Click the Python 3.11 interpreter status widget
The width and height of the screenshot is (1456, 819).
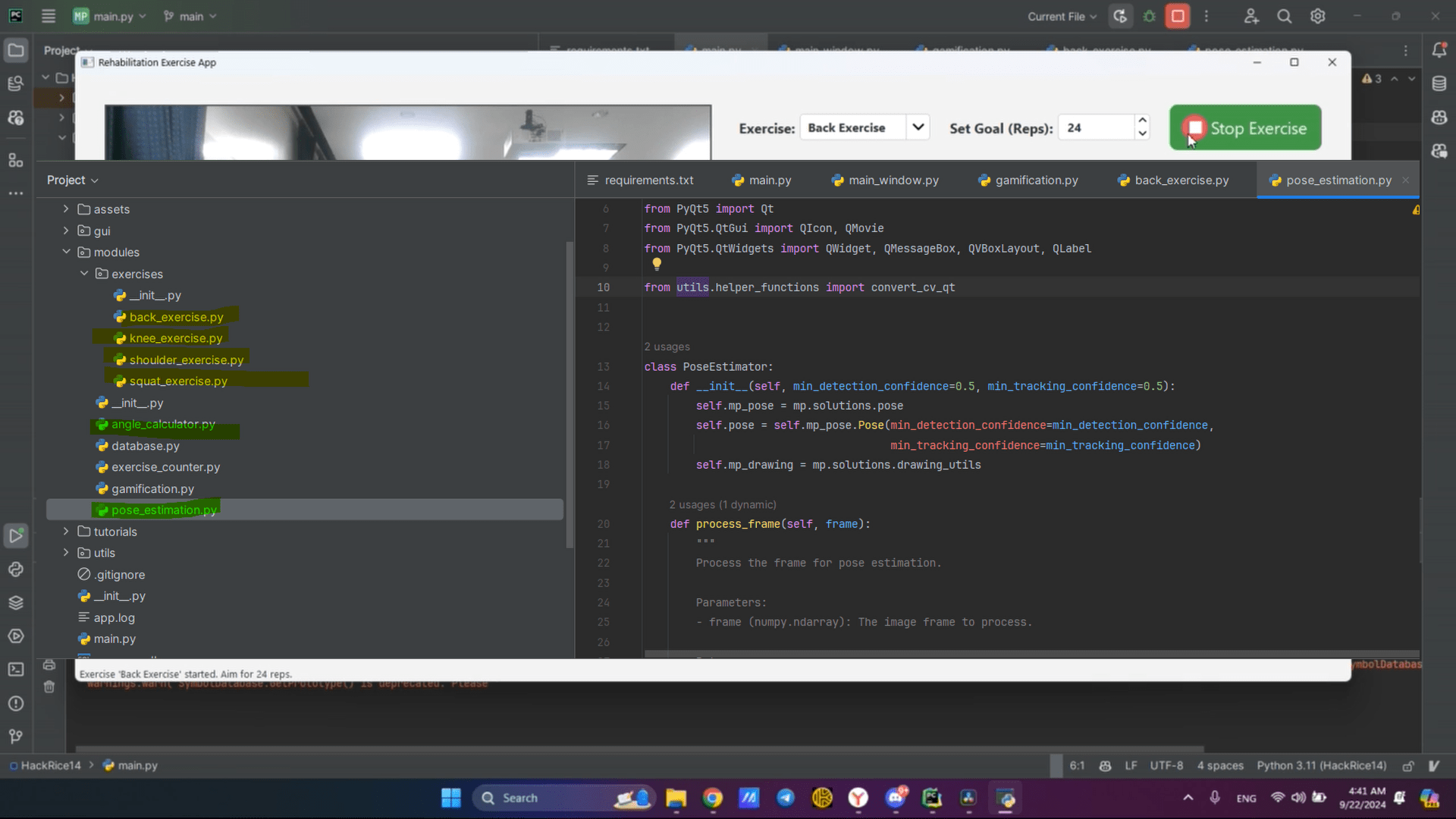[1321, 766]
